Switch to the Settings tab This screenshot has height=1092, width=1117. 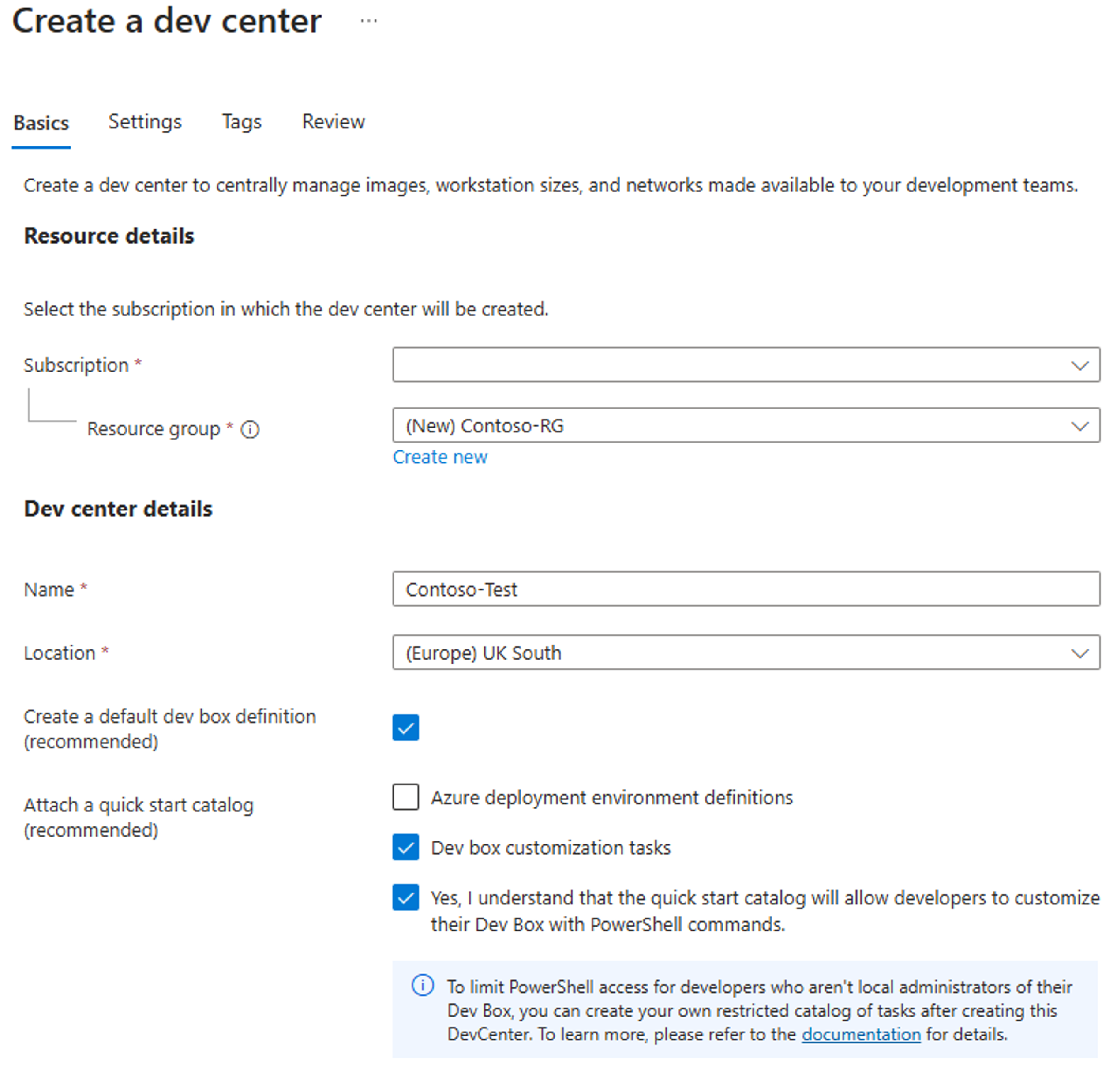(145, 122)
